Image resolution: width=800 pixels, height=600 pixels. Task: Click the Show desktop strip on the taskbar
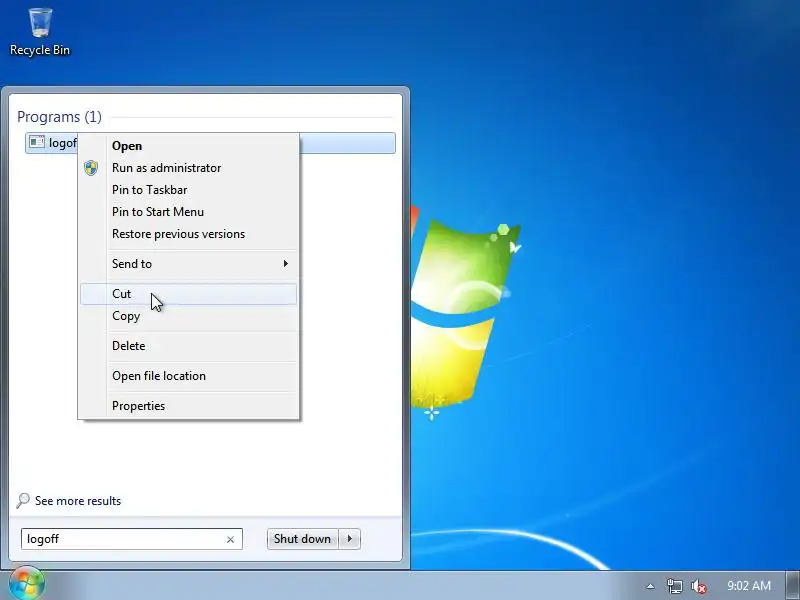[793, 585]
